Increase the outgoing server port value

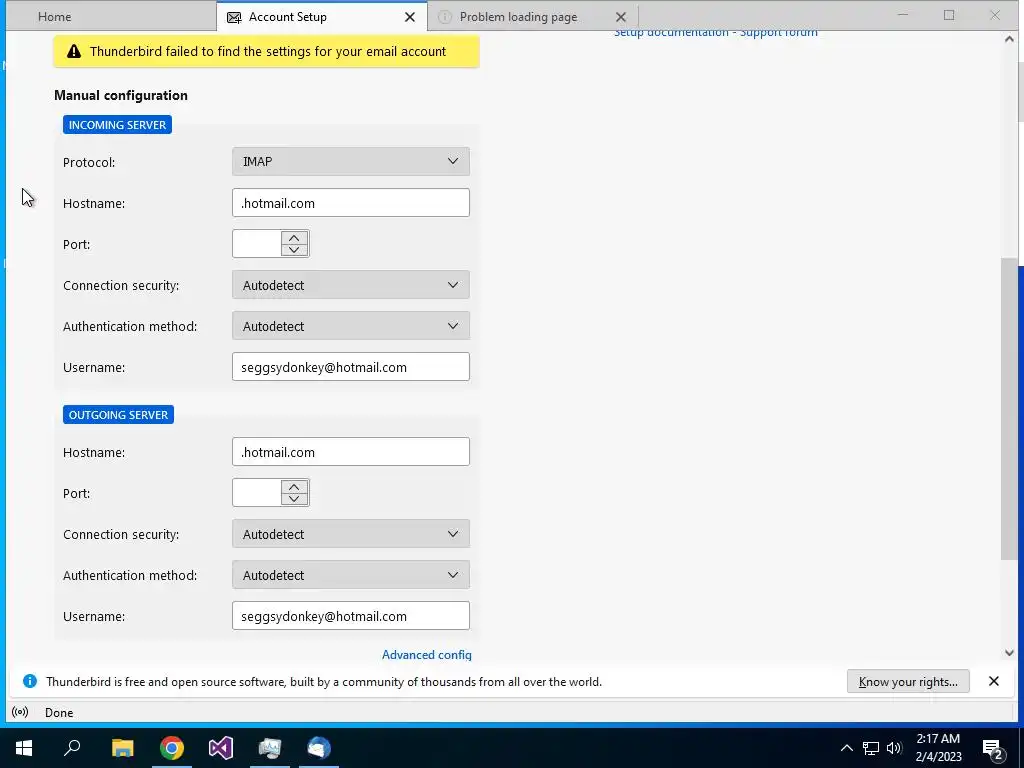coord(294,487)
